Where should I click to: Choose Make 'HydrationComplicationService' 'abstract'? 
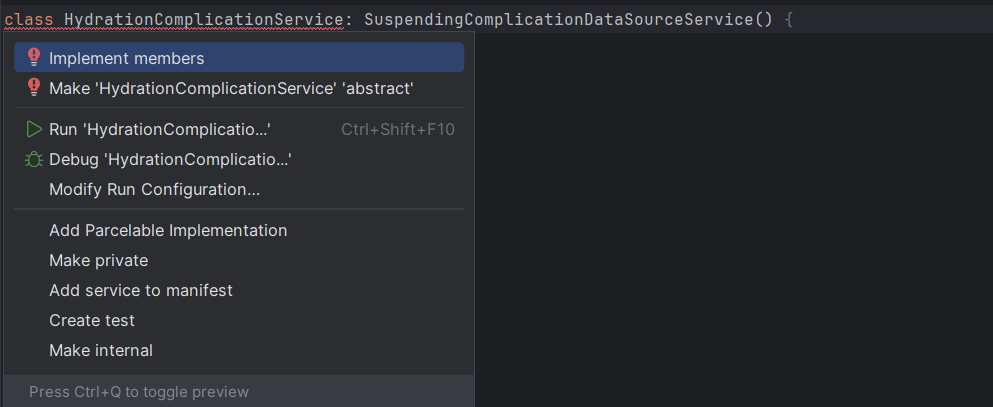pyautogui.click(x=239, y=88)
